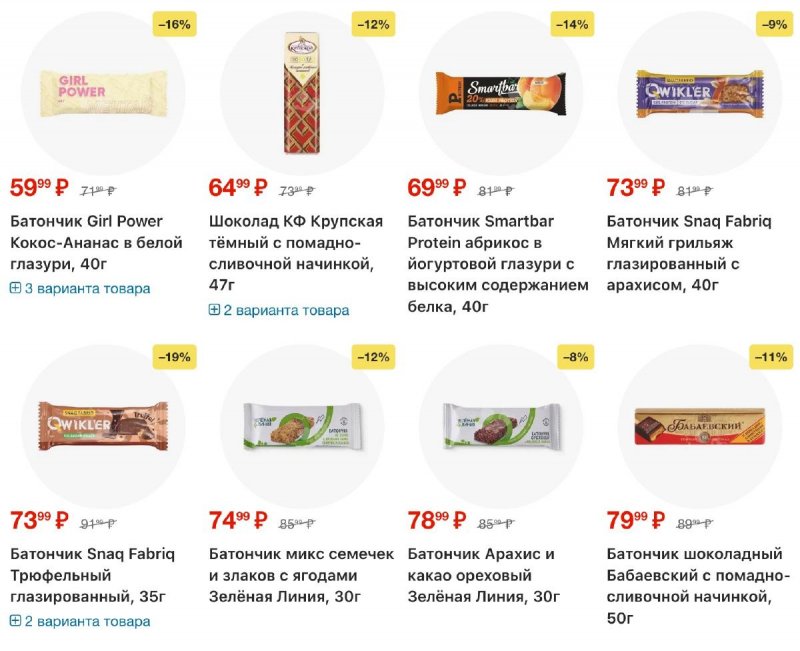Open the Babaevsky chocolate bar image
The width and height of the screenshot is (800, 651).
tap(700, 425)
